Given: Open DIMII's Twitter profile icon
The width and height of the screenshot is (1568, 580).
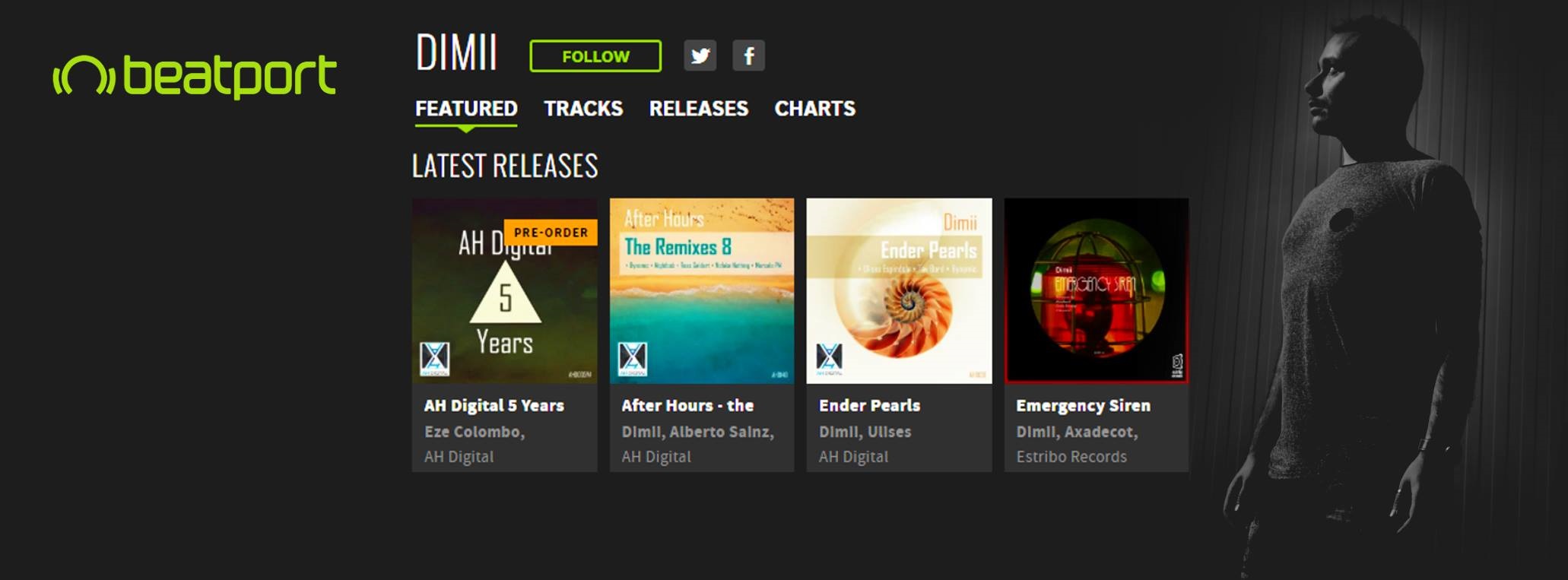Looking at the screenshot, I should [700, 55].
